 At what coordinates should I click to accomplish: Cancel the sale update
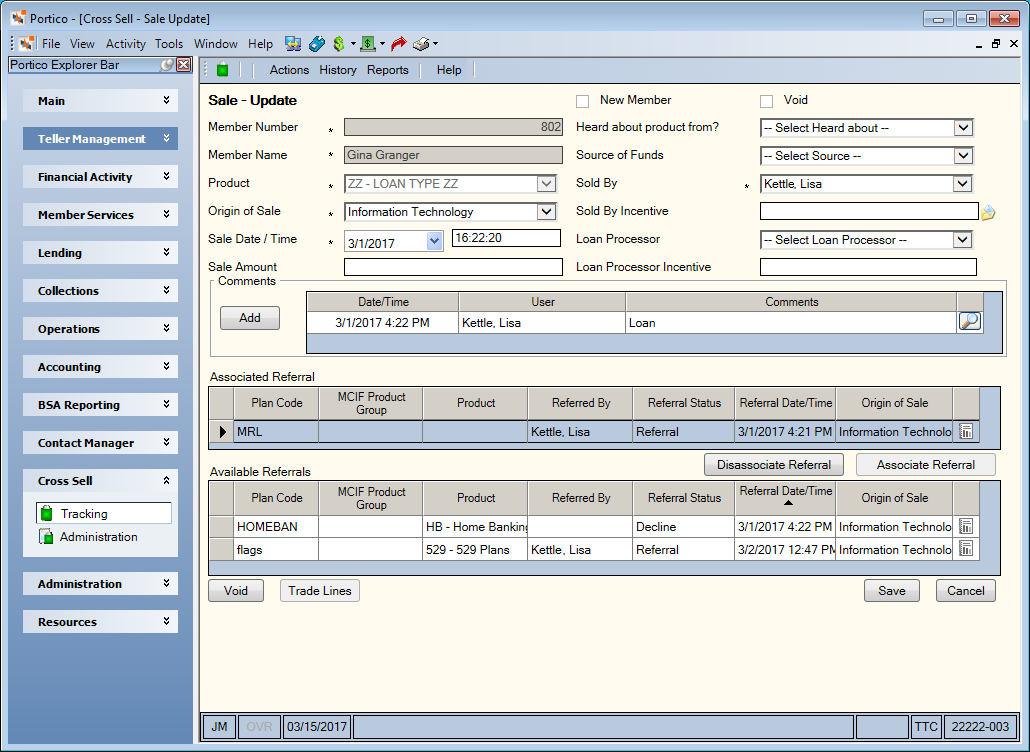pyautogui.click(x=966, y=590)
